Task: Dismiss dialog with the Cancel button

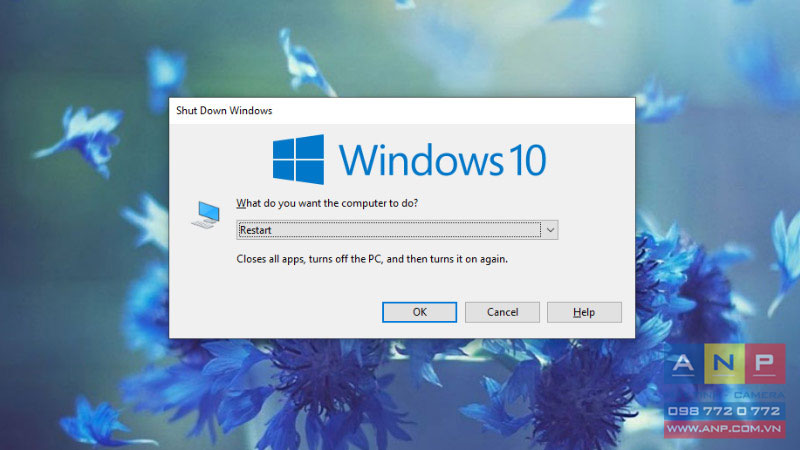Action: (x=502, y=312)
